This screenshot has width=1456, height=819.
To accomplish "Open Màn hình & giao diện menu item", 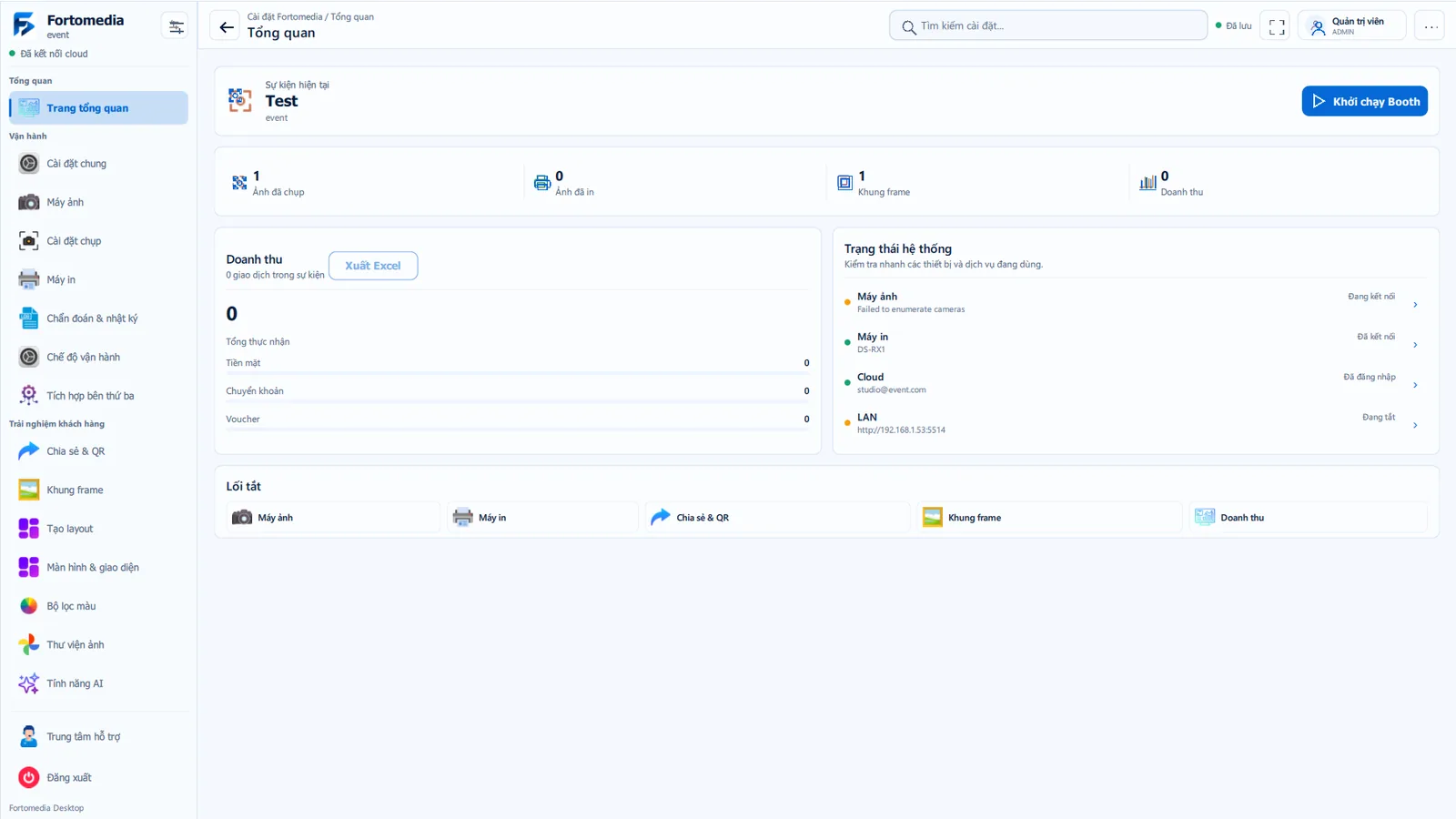I will tap(98, 567).
